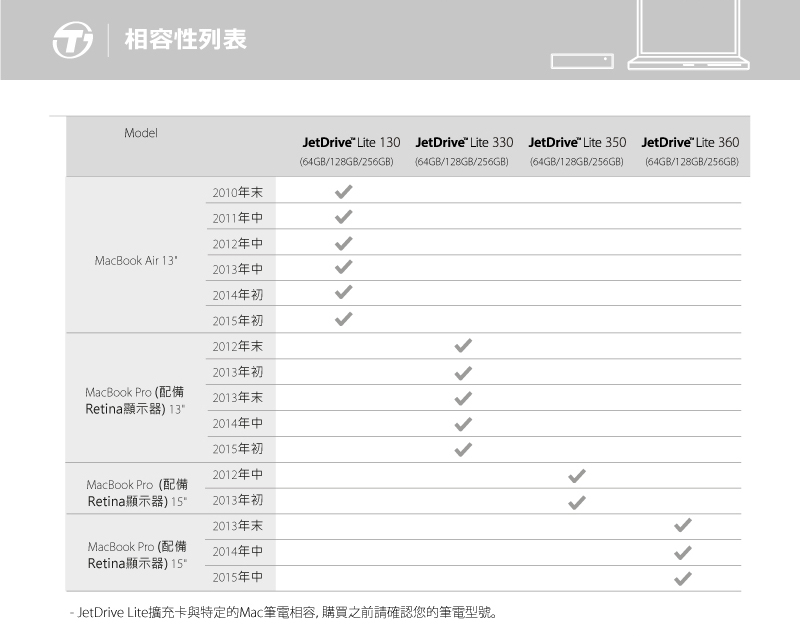Click Retina 13" 2015年初 year cell
The image size is (800, 636).
tap(238, 449)
